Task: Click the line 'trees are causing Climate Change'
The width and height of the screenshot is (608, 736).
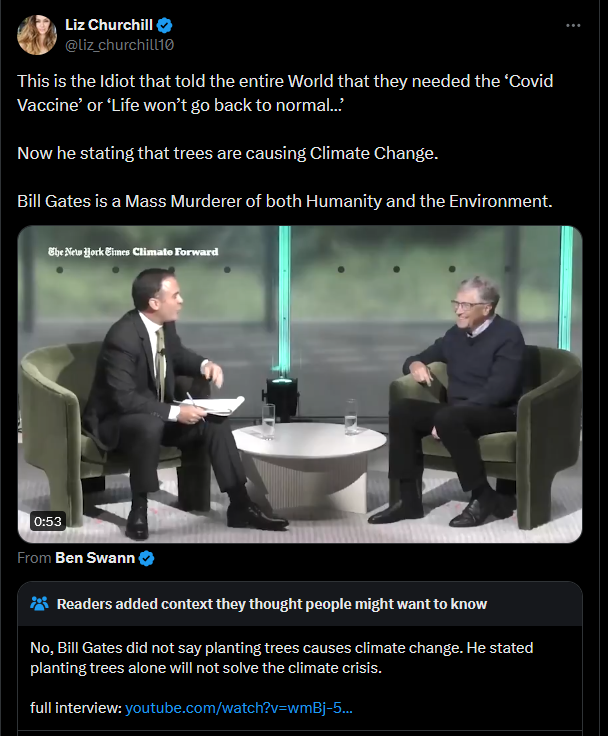Action: click(x=228, y=153)
